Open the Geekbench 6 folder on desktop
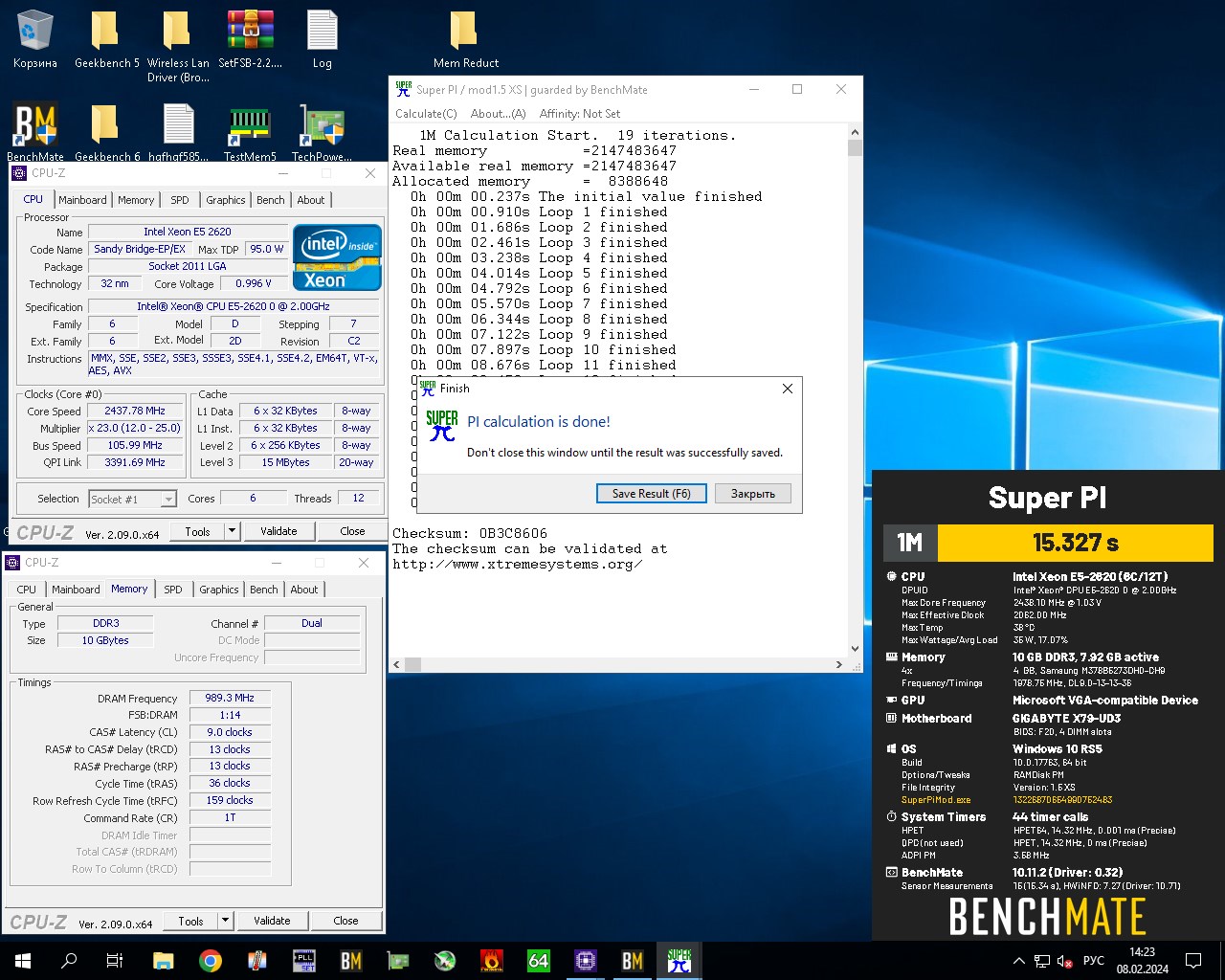Image resolution: width=1225 pixels, height=980 pixels. pyautogui.click(x=106, y=132)
